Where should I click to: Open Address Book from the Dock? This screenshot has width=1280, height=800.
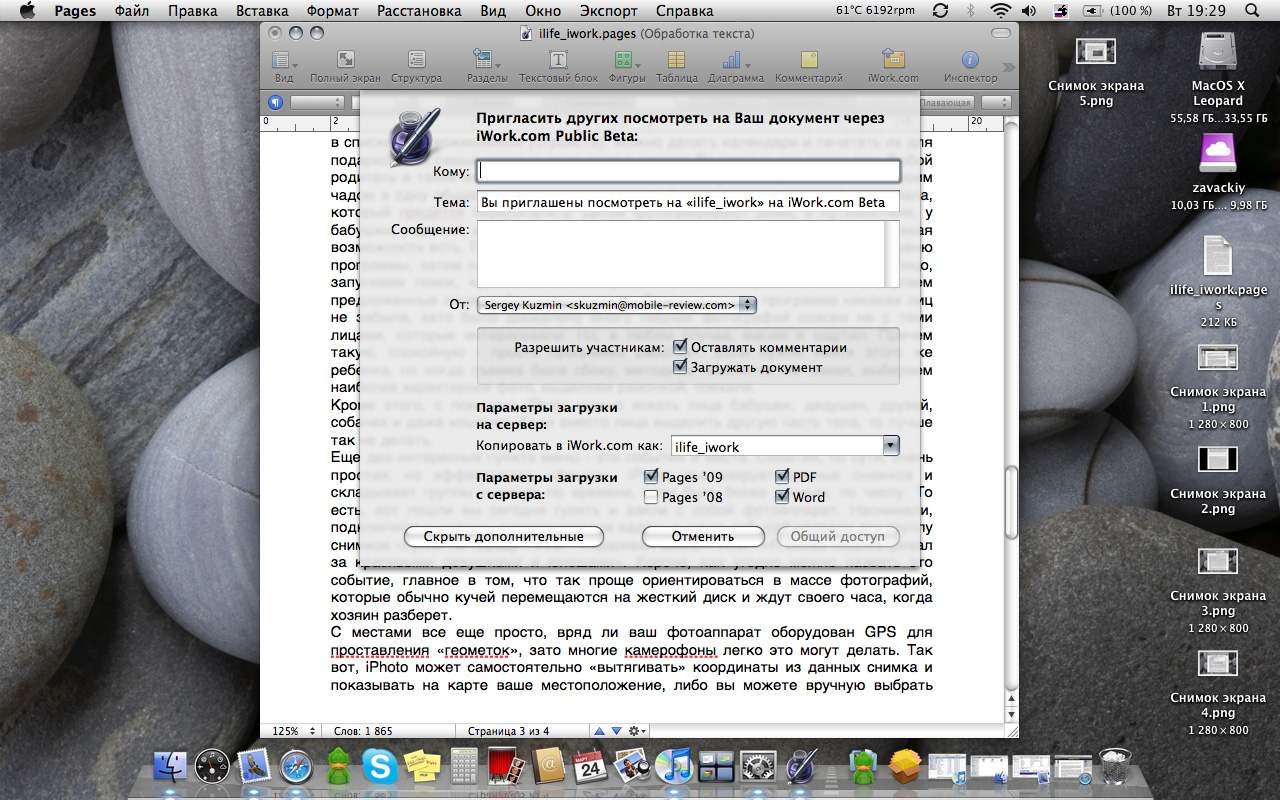tap(549, 767)
